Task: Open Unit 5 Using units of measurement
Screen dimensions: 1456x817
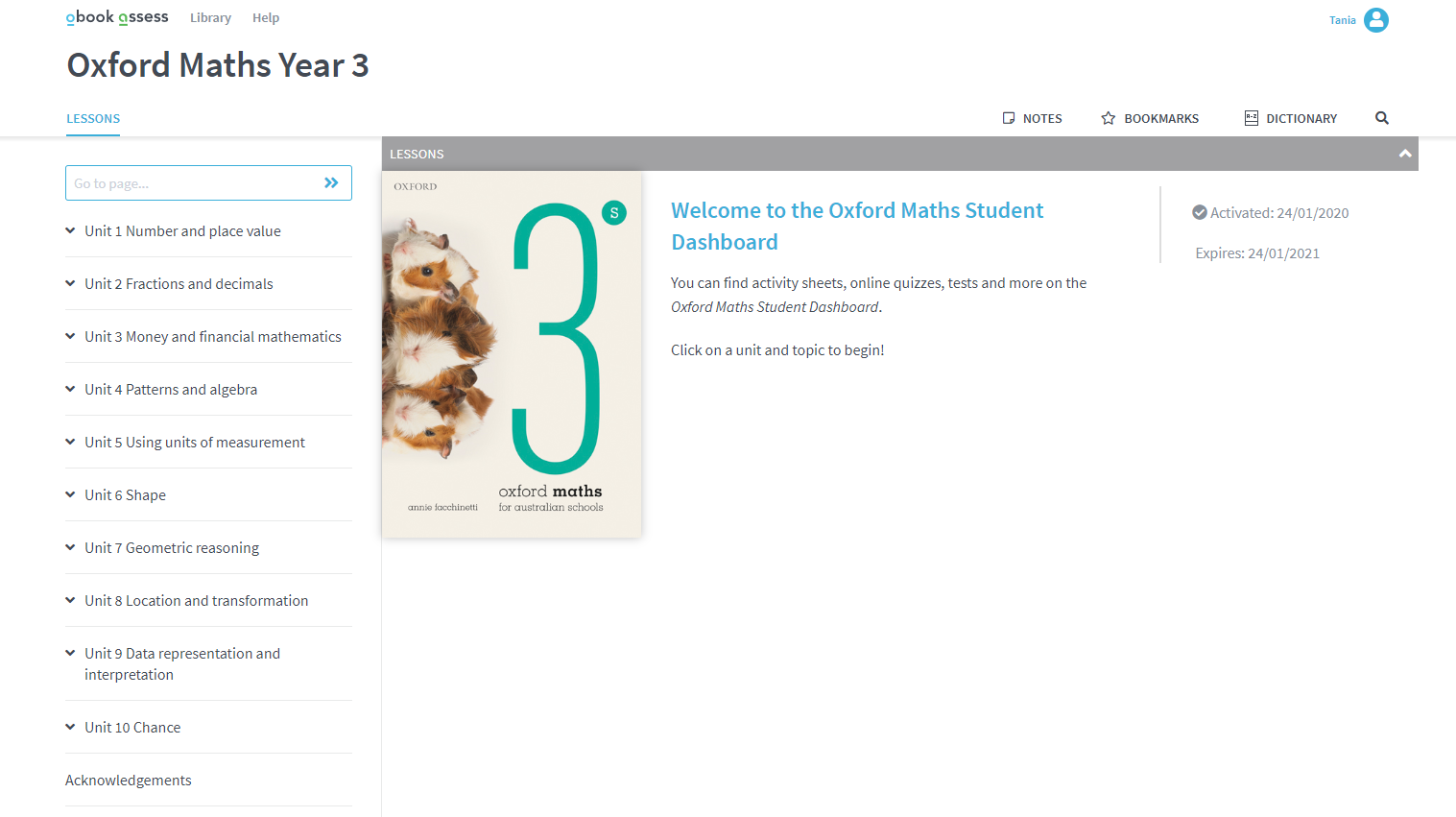Action: tap(194, 442)
